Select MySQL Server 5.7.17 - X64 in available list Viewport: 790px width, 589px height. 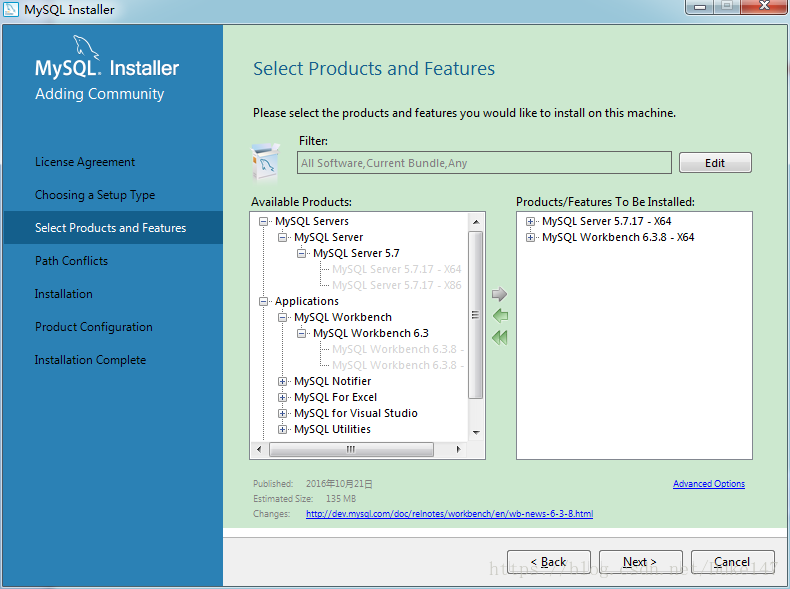point(397,270)
